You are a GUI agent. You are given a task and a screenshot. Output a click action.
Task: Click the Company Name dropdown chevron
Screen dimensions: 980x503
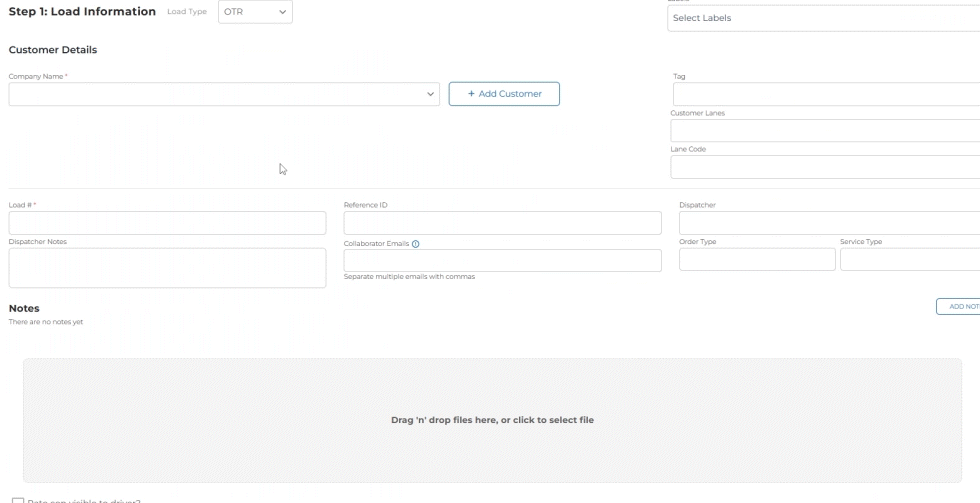coord(431,94)
